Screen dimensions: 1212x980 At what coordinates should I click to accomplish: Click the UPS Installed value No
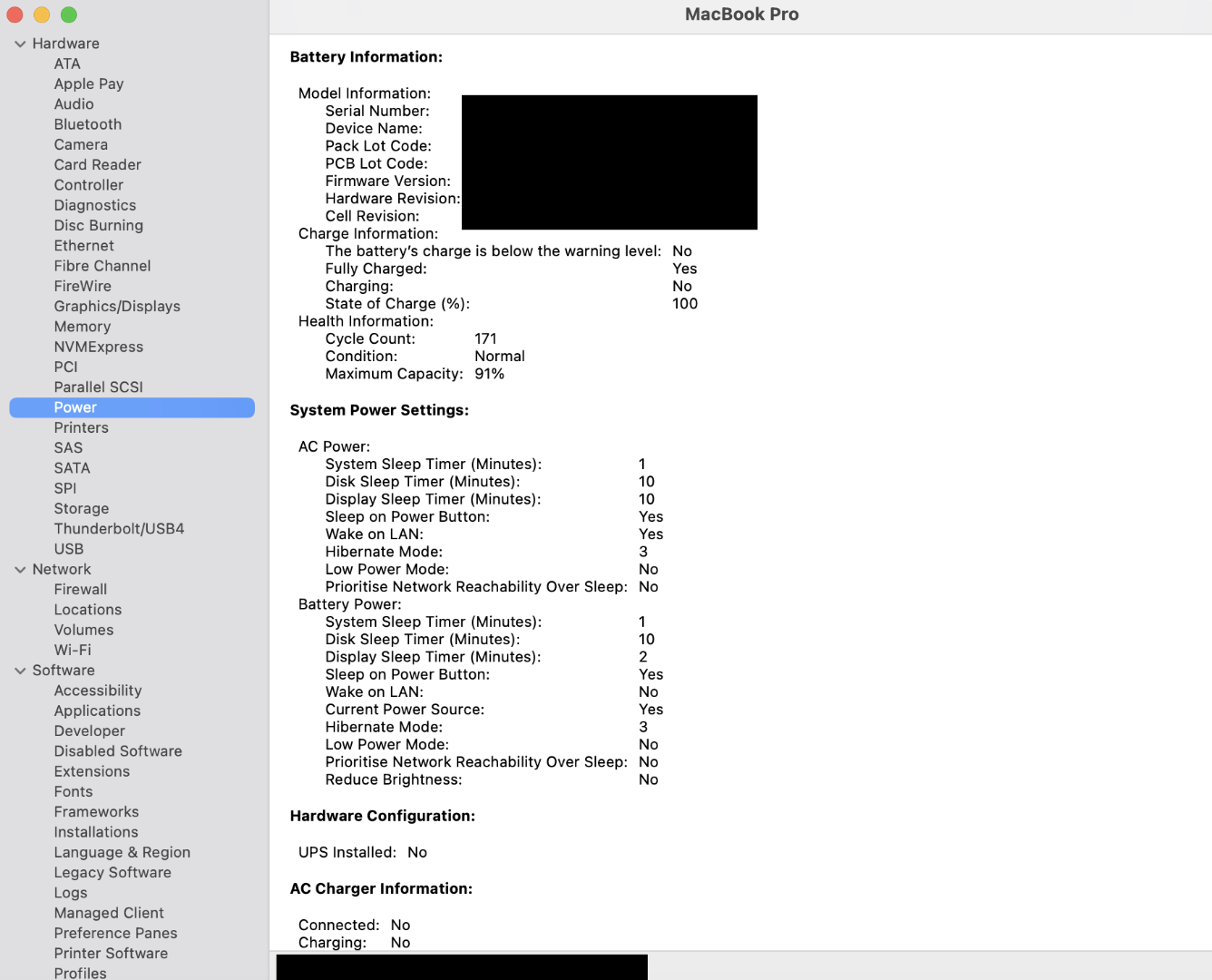tap(416, 853)
